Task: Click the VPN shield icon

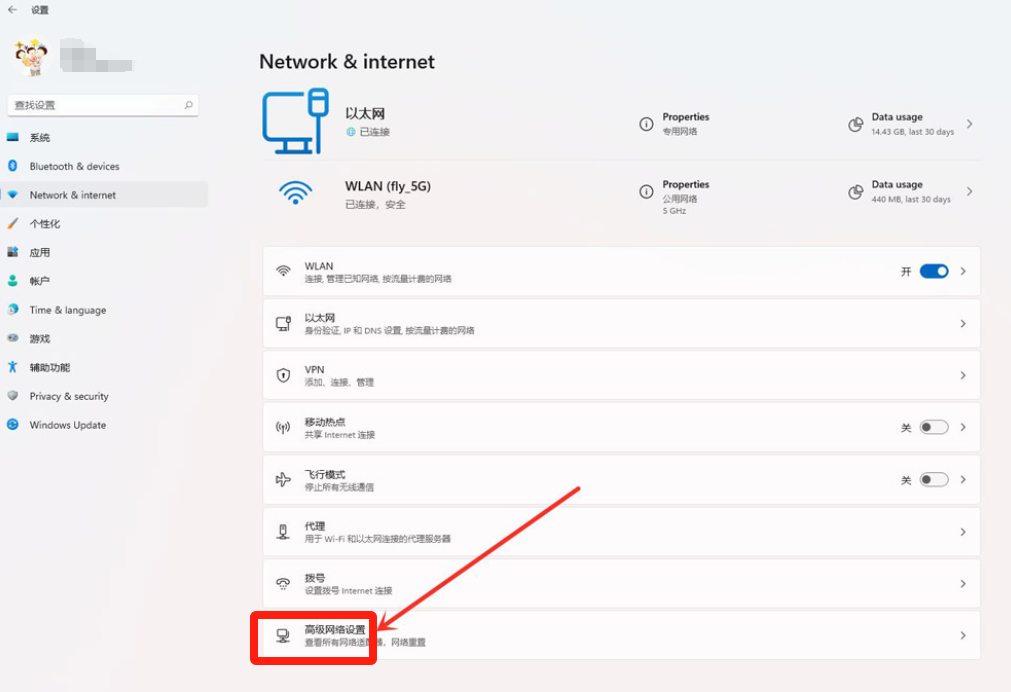Action: coord(283,375)
